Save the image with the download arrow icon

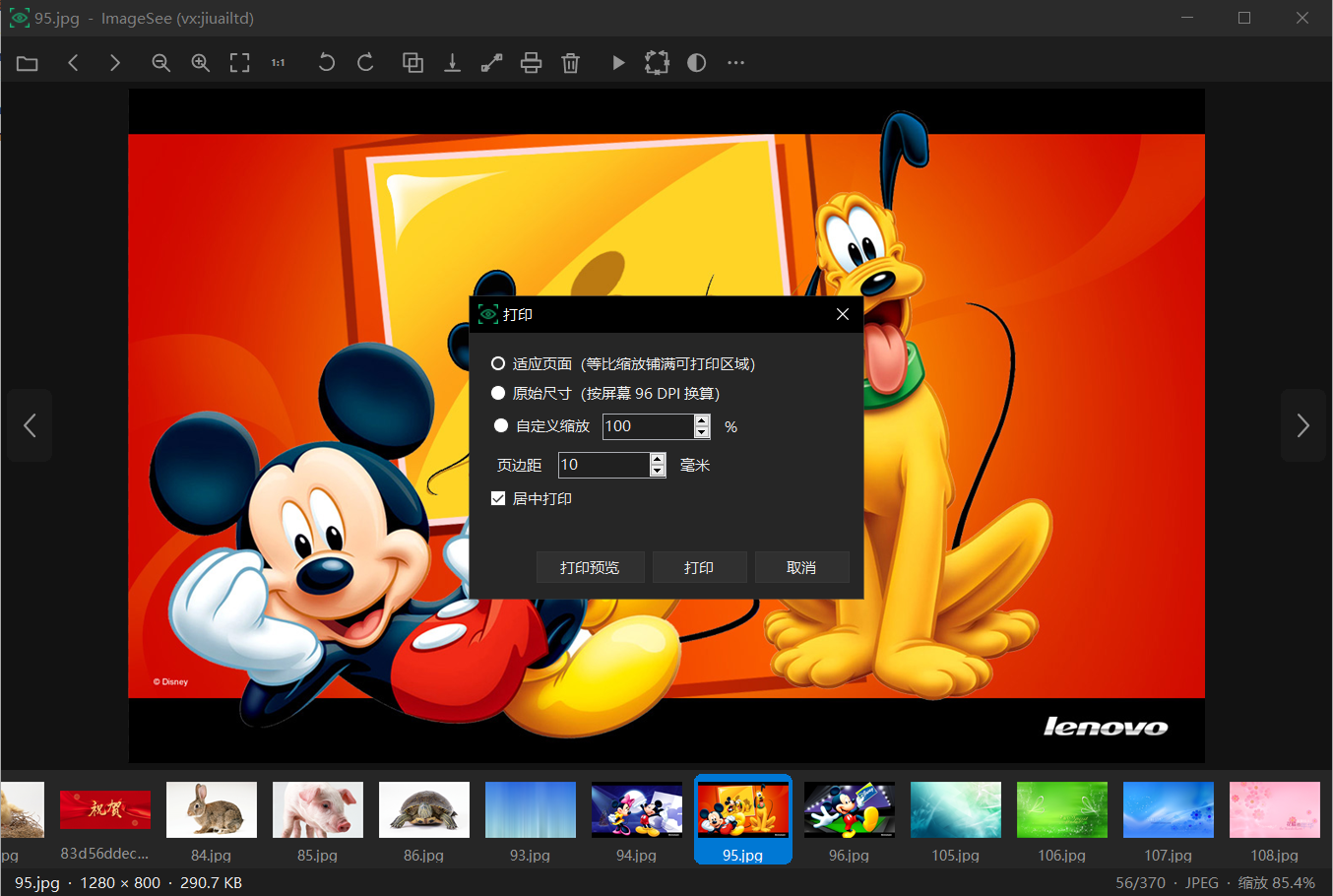pos(452,63)
